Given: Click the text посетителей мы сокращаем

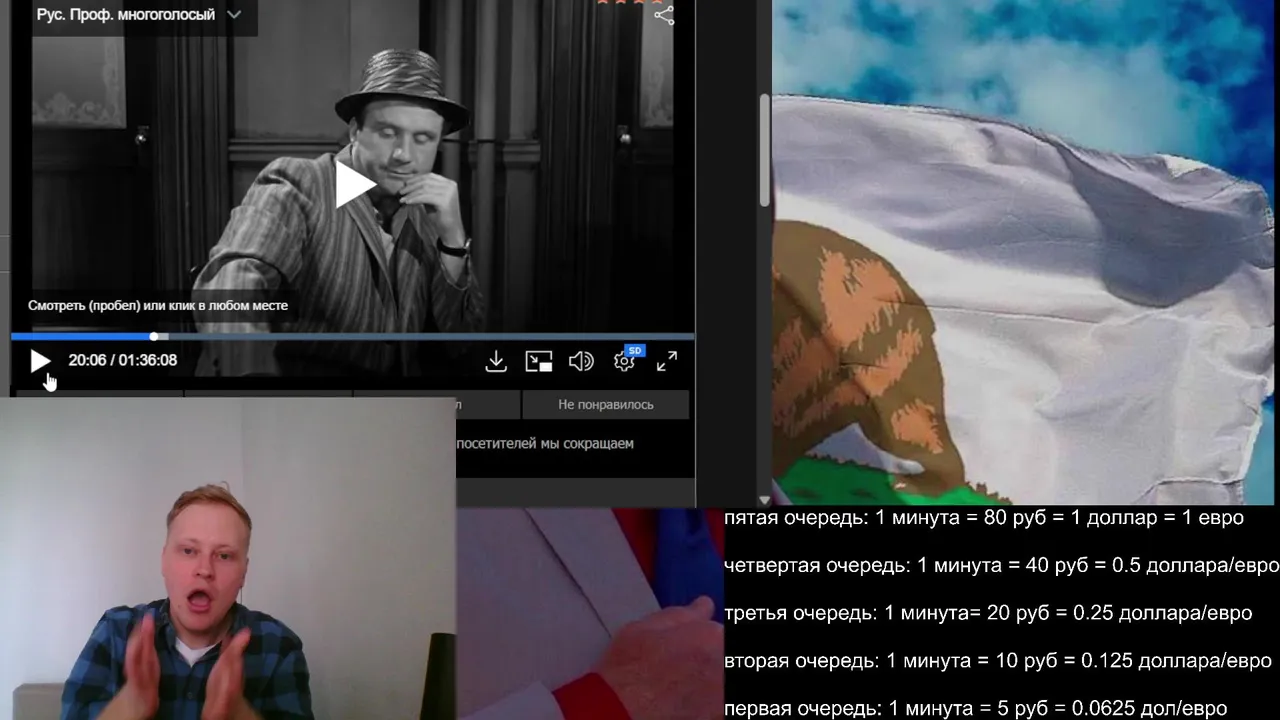Looking at the screenshot, I should click(545, 443).
